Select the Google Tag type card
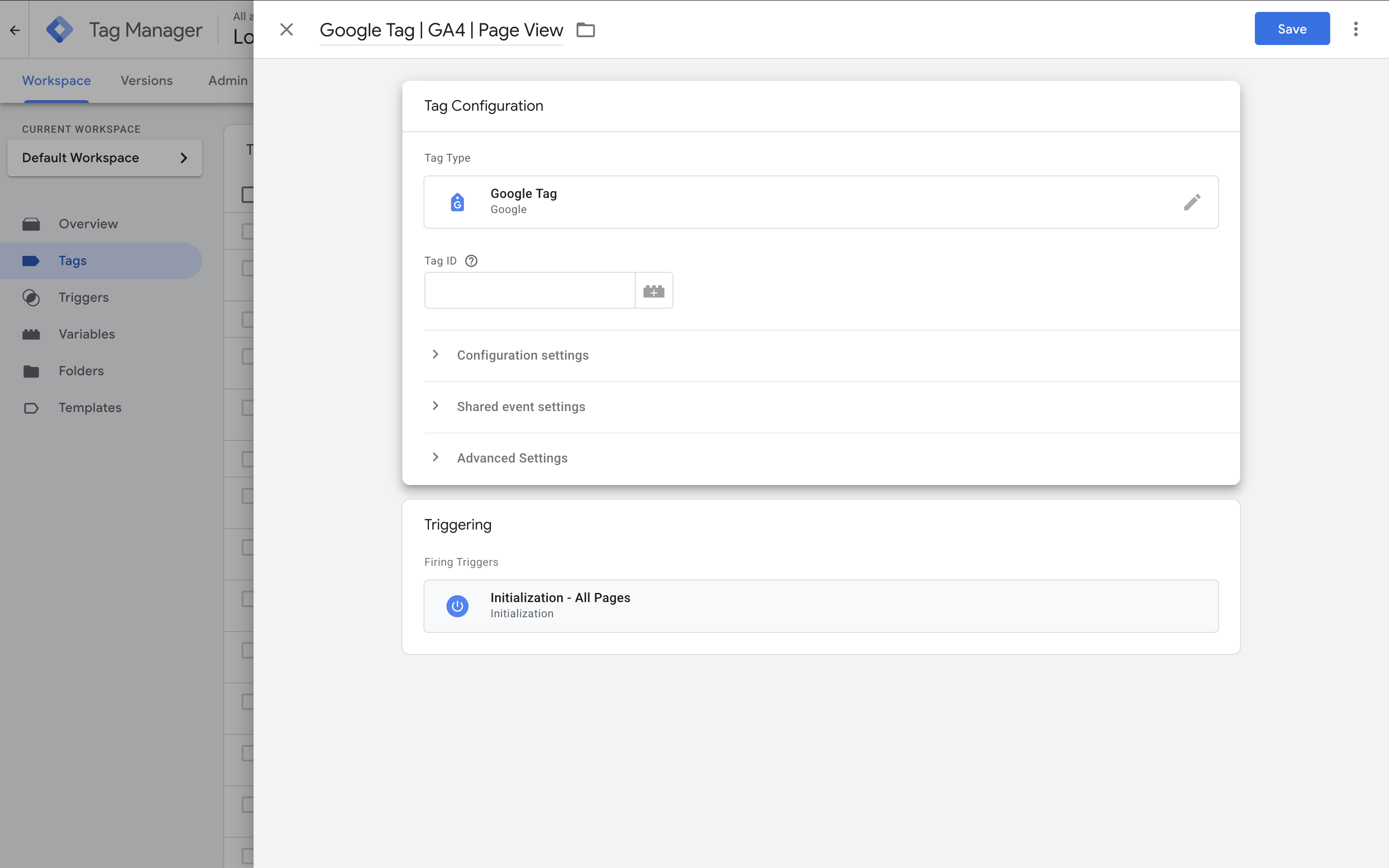Viewport: 1389px width, 868px height. (x=821, y=202)
